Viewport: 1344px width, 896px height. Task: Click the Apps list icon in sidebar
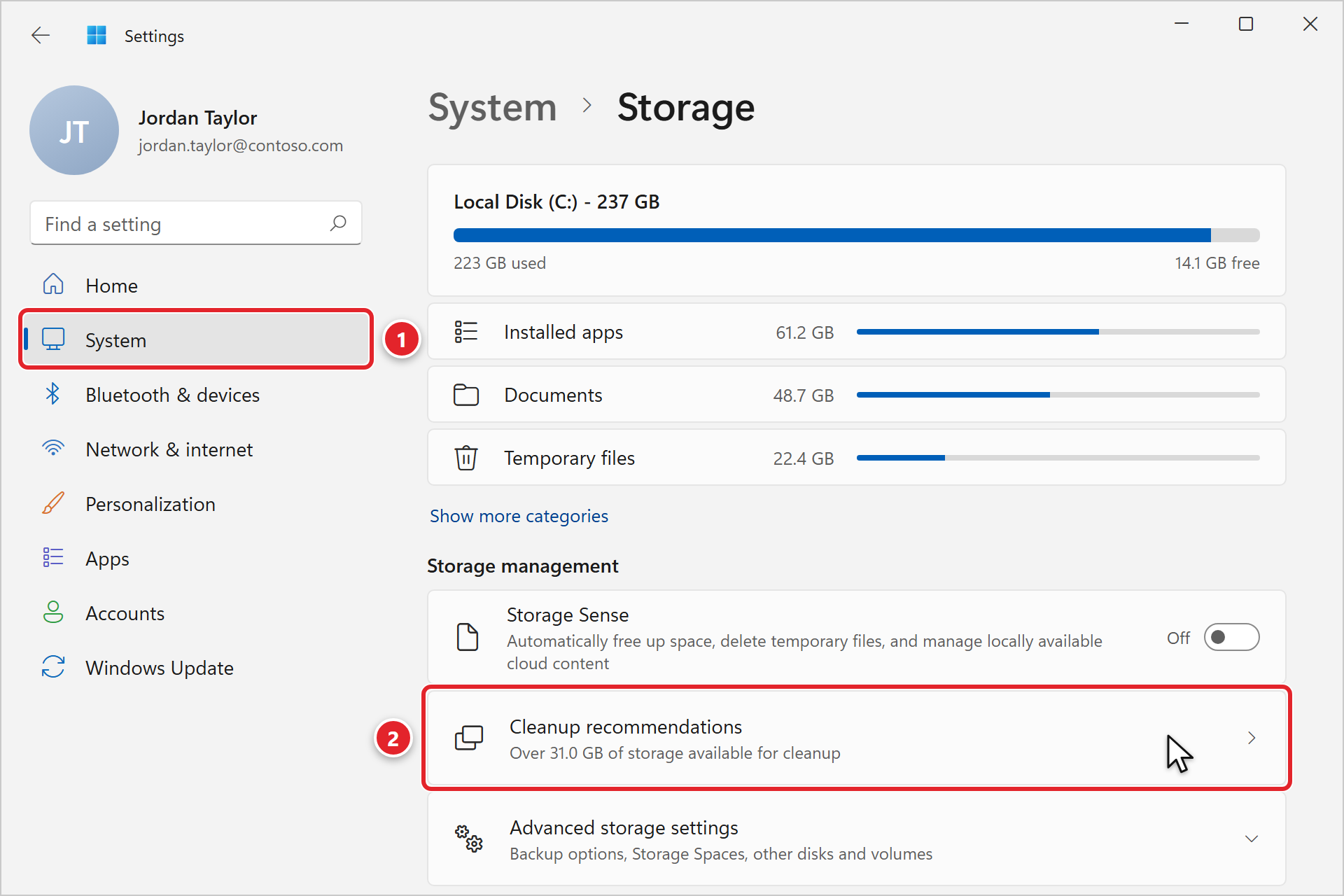(x=53, y=558)
